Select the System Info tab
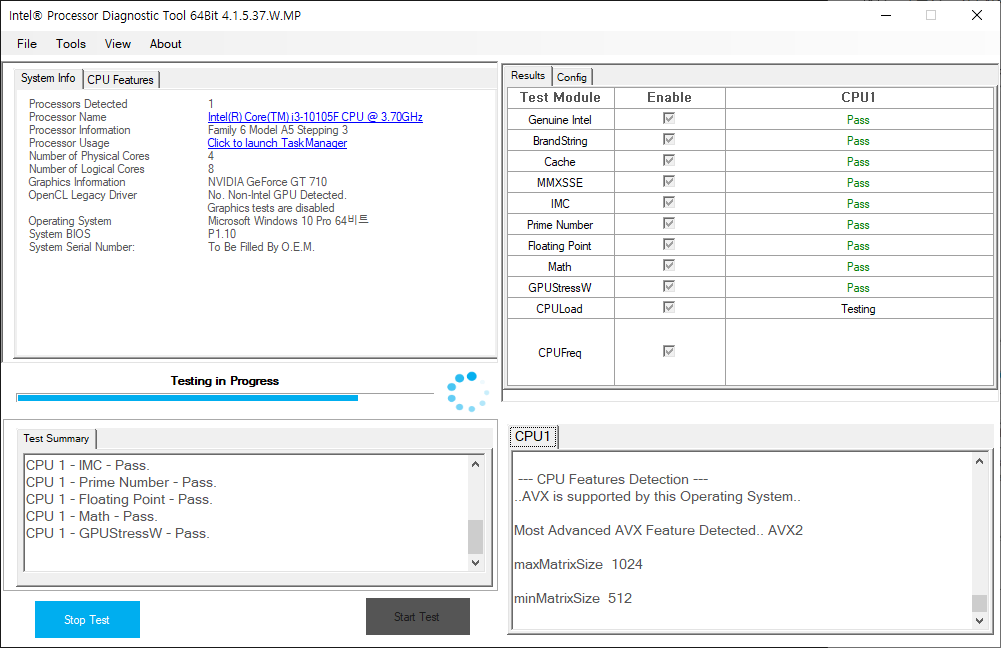This screenshot has width=1001, height=648. pos(49,78)
